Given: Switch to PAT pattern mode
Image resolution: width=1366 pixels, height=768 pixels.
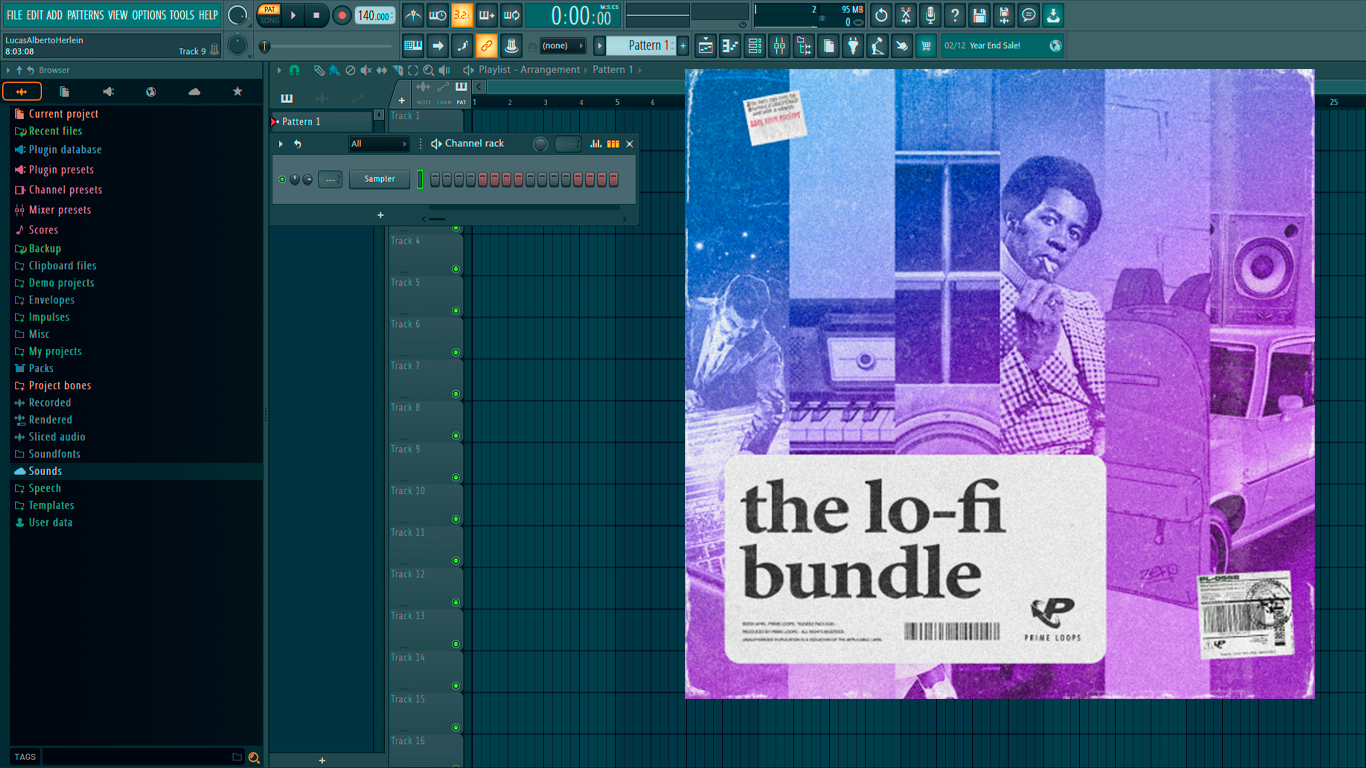Looking at the screenshot, I should 270,9.
